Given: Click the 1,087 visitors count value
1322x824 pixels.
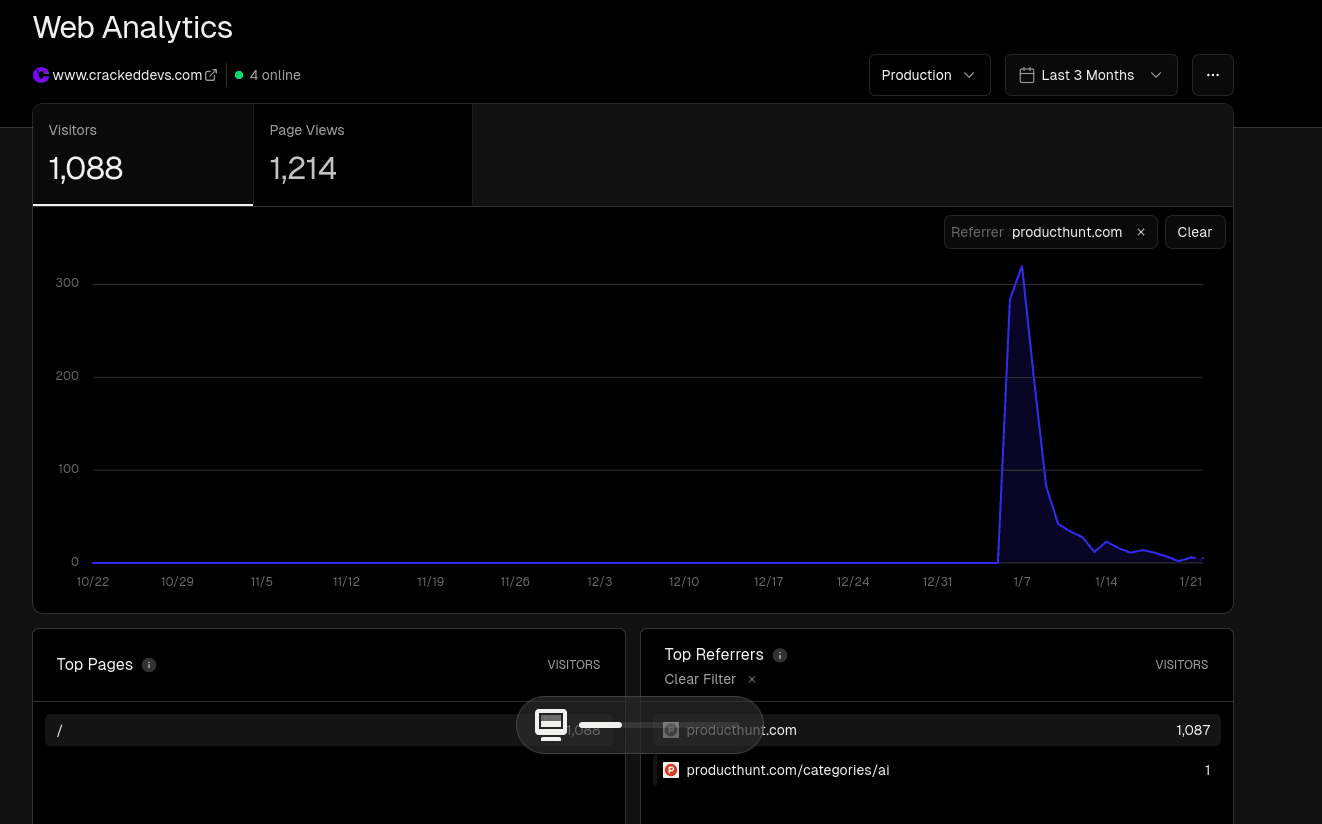Looking at the screenshot, I should point(1193,730).
